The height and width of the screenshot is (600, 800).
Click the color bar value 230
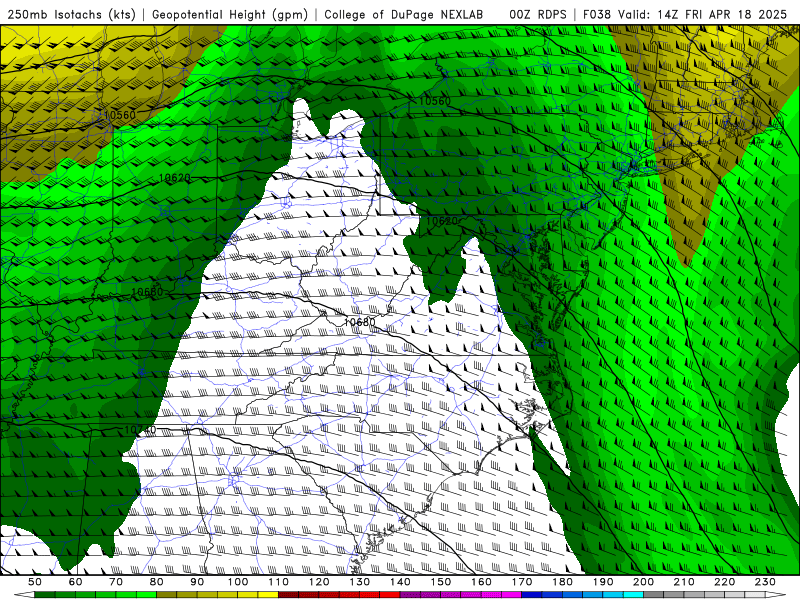tap(765, 582)
